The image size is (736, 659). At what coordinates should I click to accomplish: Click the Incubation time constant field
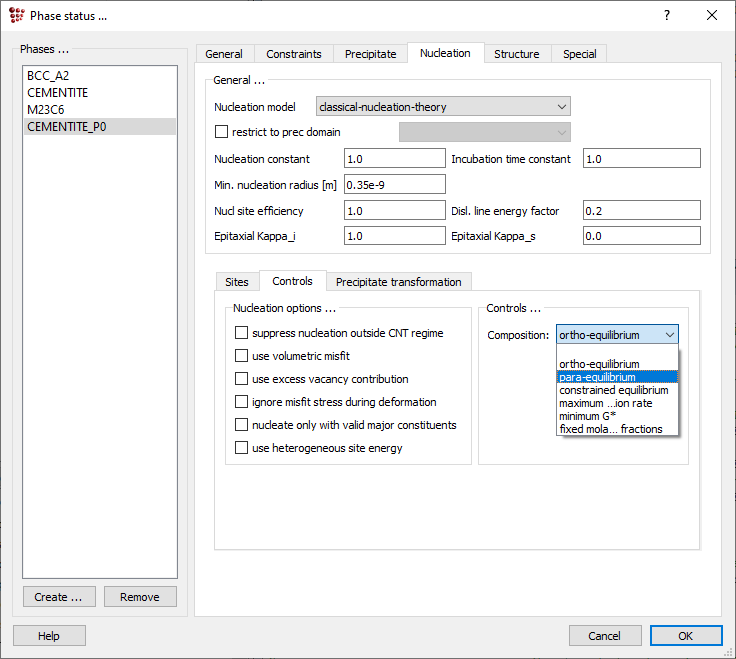point(641,159)
